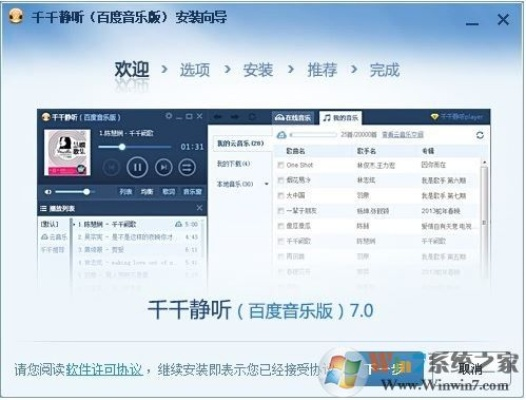
Task: Switch to the 我的音乐 tab in preview
Action: pyautogui.click(x=340, y=118)
